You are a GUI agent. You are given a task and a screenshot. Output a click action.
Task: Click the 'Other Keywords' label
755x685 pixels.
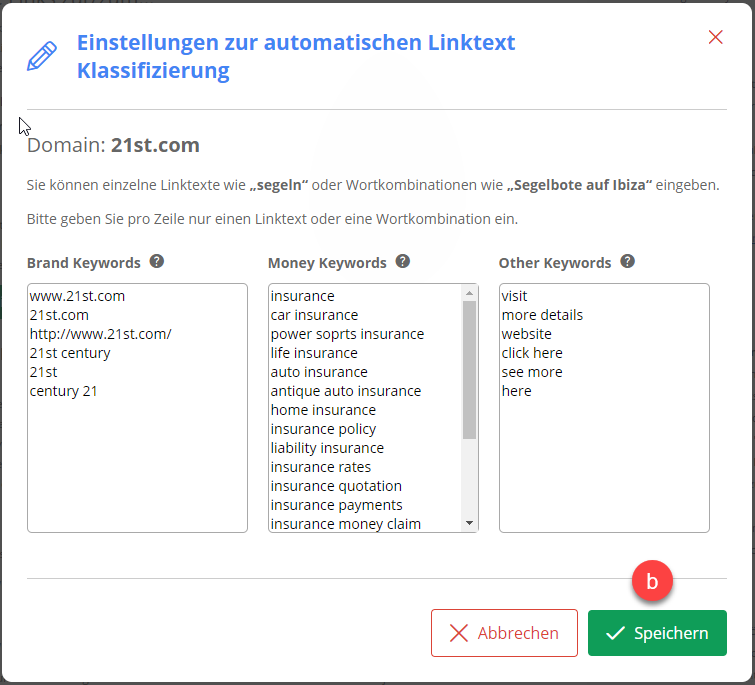(555, 263)
